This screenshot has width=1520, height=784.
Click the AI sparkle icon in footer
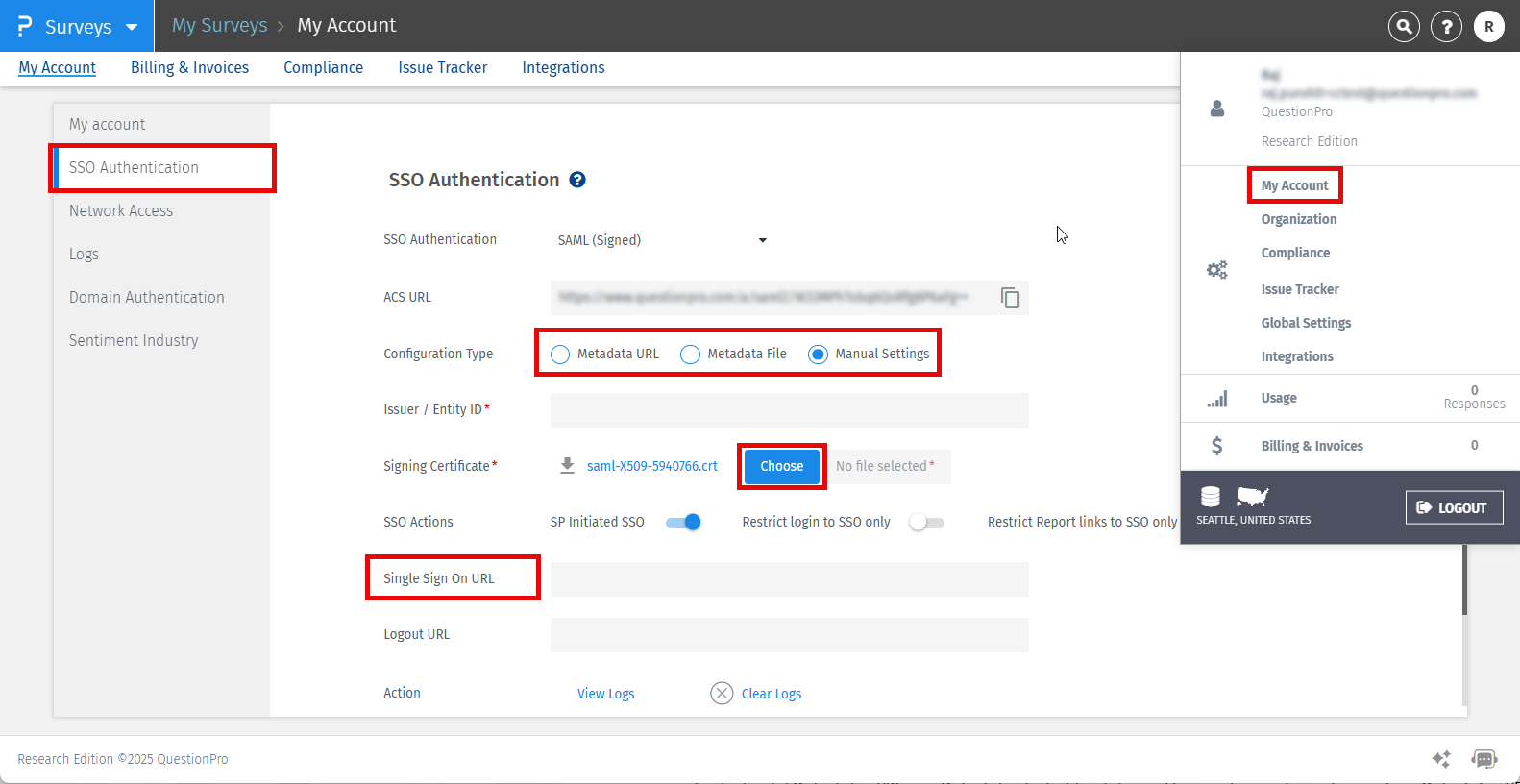[x=1441, y=759]
